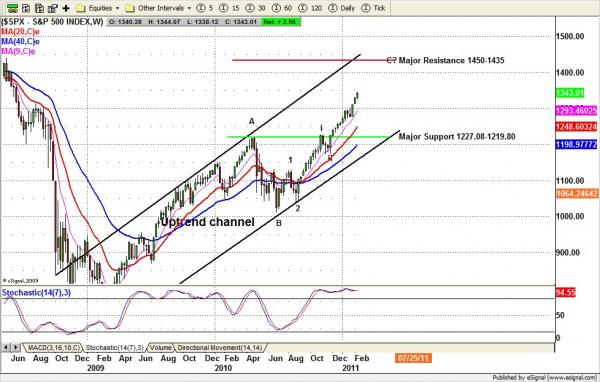The width and height of the screenshot is (600, 382).
Task: Click the Equities folder icon
Action: [x=80, y=8]
